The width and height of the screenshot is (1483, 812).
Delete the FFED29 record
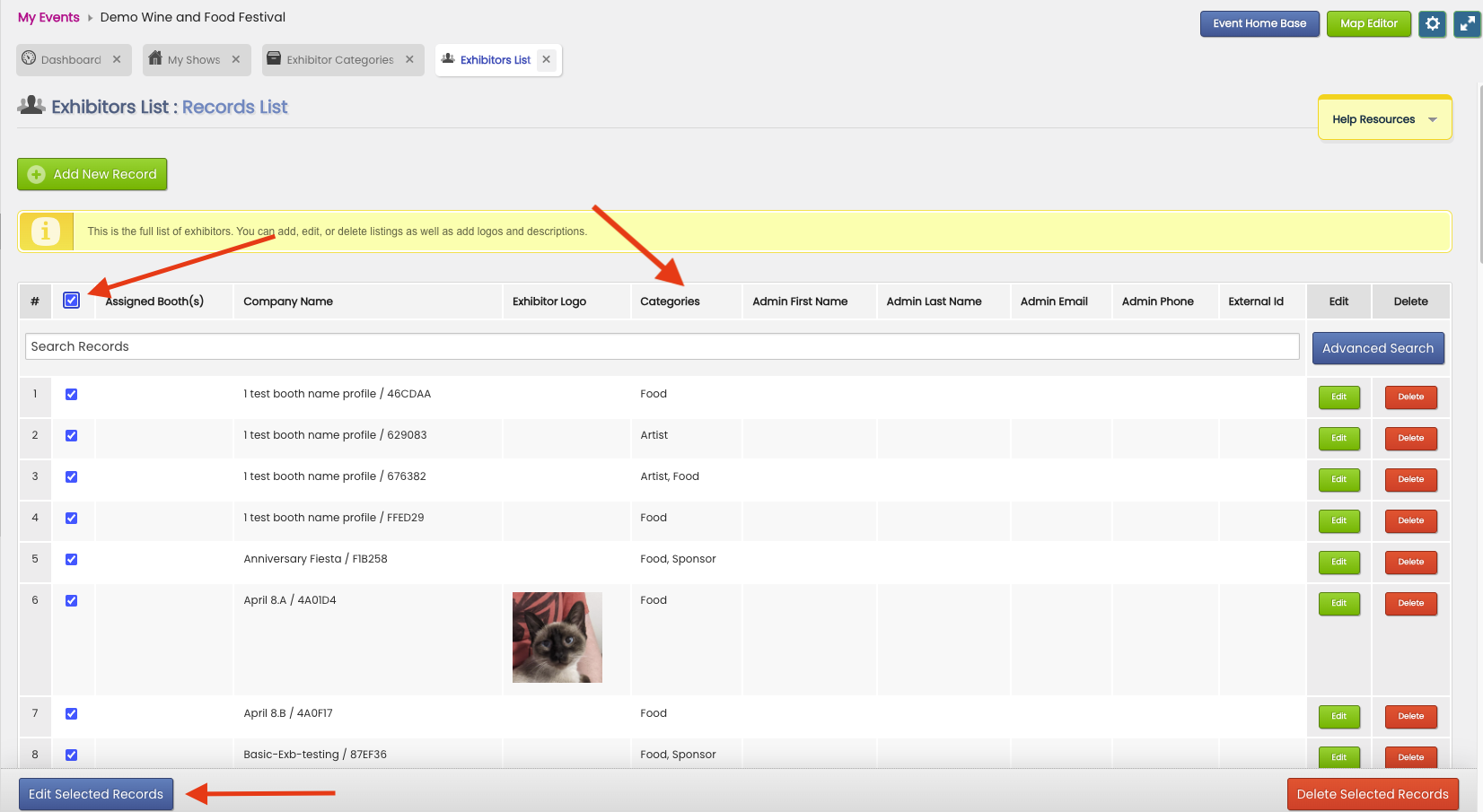[1410, 520]
